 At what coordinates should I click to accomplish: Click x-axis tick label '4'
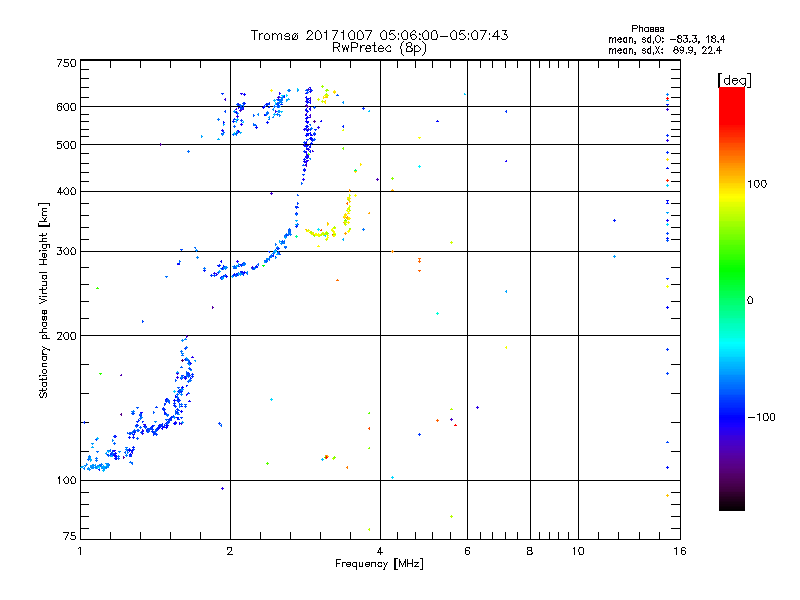380,551
